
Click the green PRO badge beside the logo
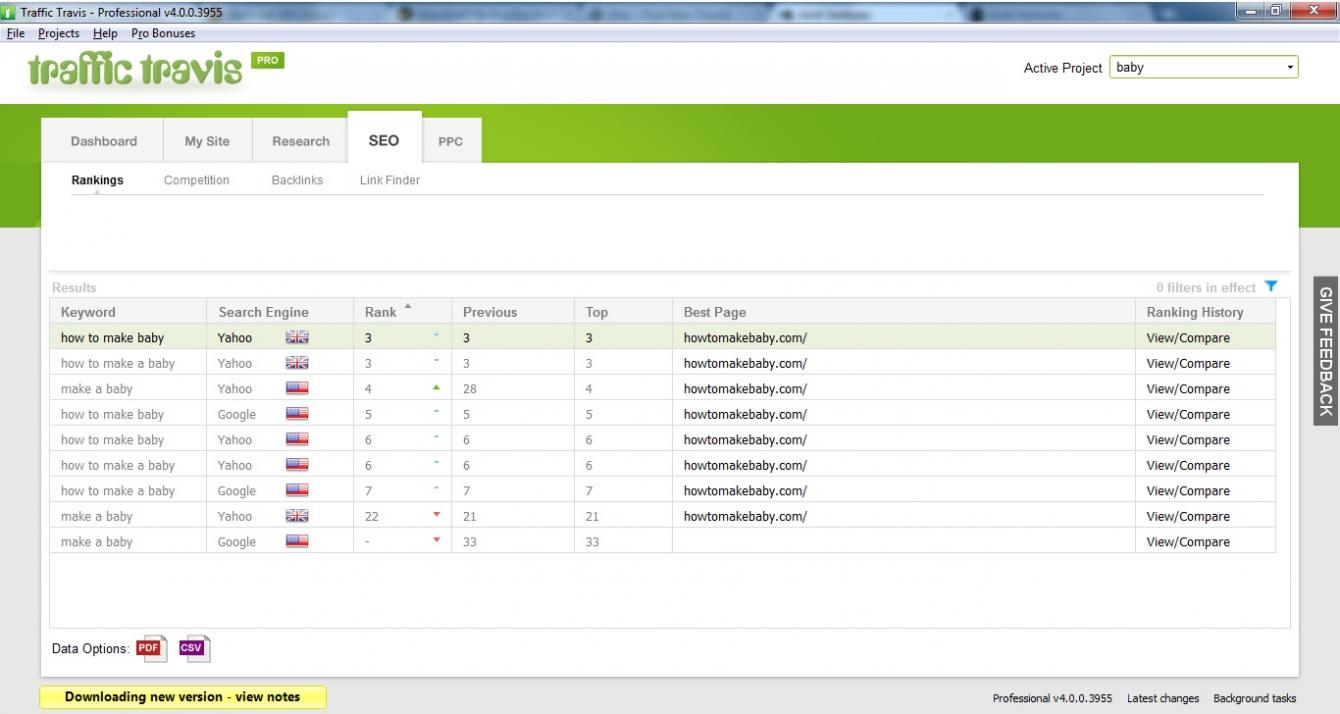(x=268, y=60)
